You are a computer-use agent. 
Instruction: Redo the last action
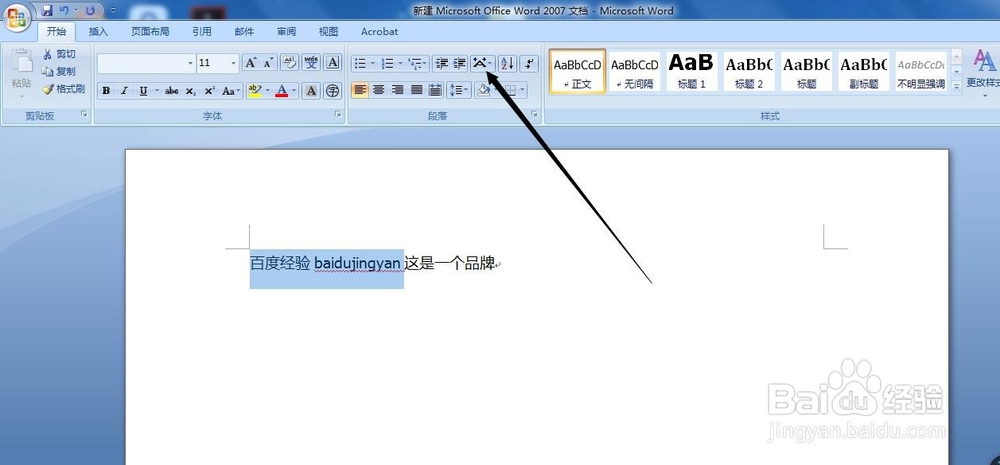(x=91, y=11)
